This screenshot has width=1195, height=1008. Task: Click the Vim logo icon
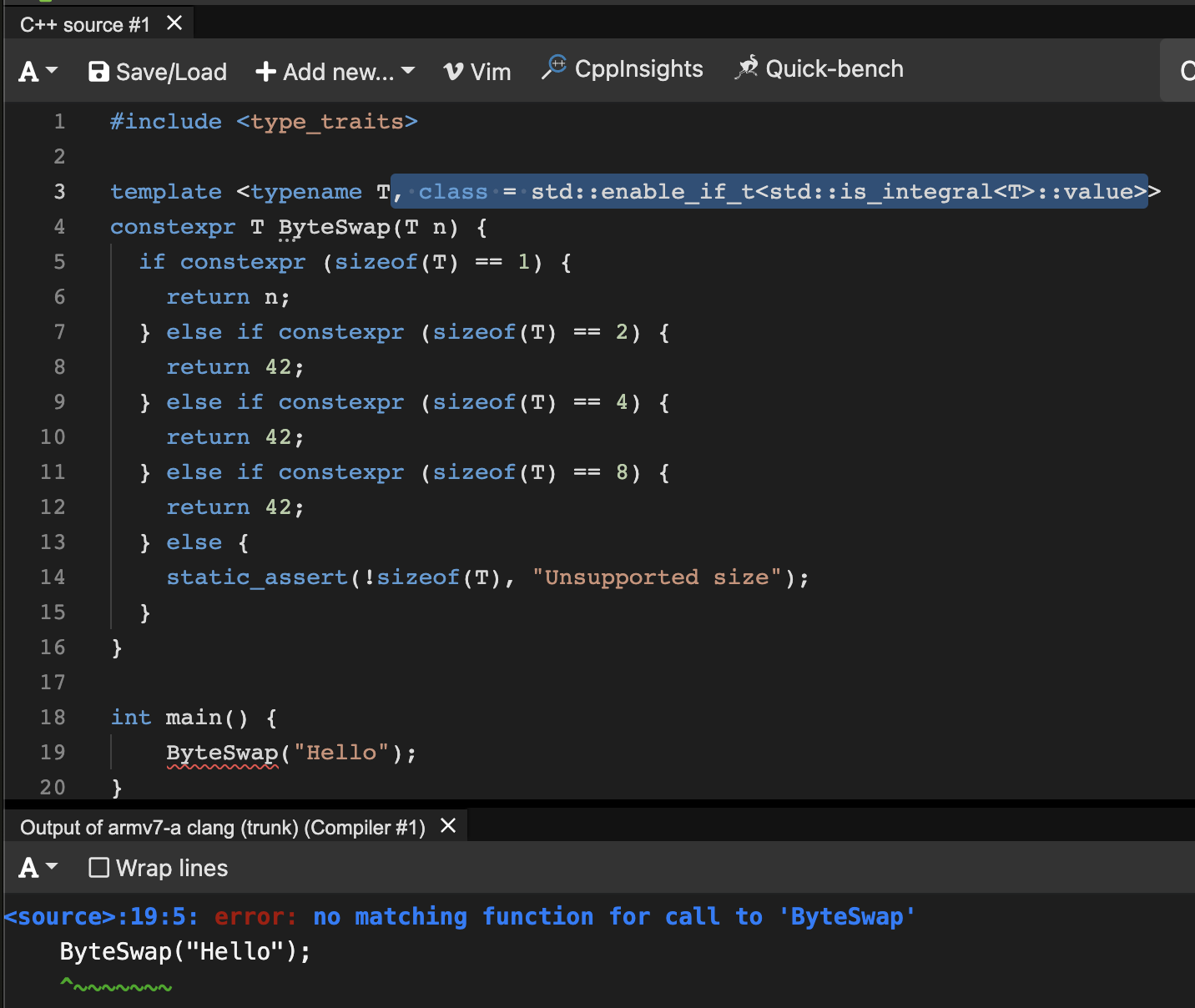(453, 72)
